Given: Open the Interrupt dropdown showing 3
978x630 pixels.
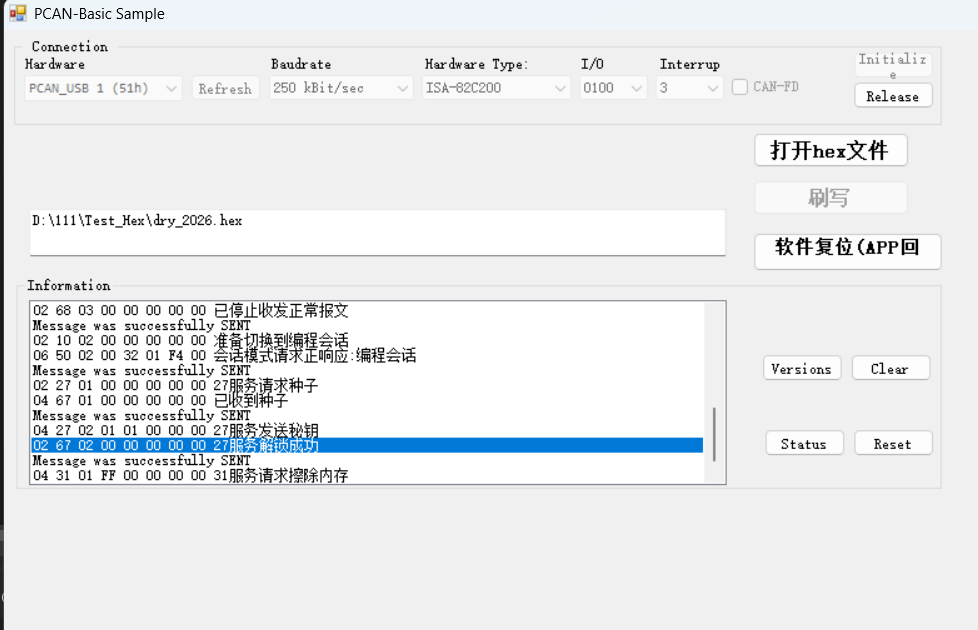Looking at the screenshot, I should coord(689,88).
